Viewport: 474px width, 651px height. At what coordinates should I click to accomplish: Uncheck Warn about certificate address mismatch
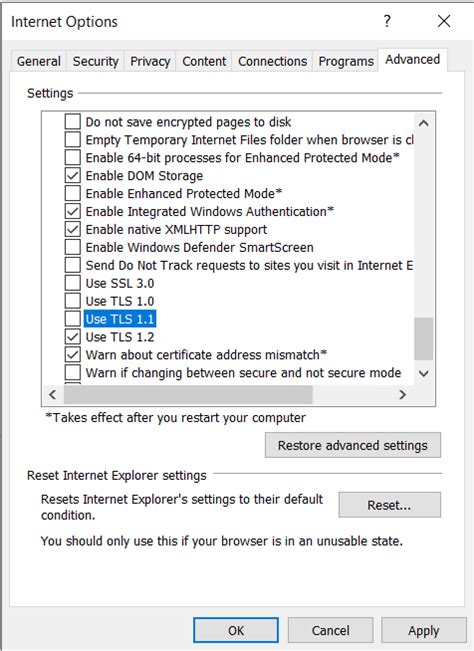coord(73,354)
